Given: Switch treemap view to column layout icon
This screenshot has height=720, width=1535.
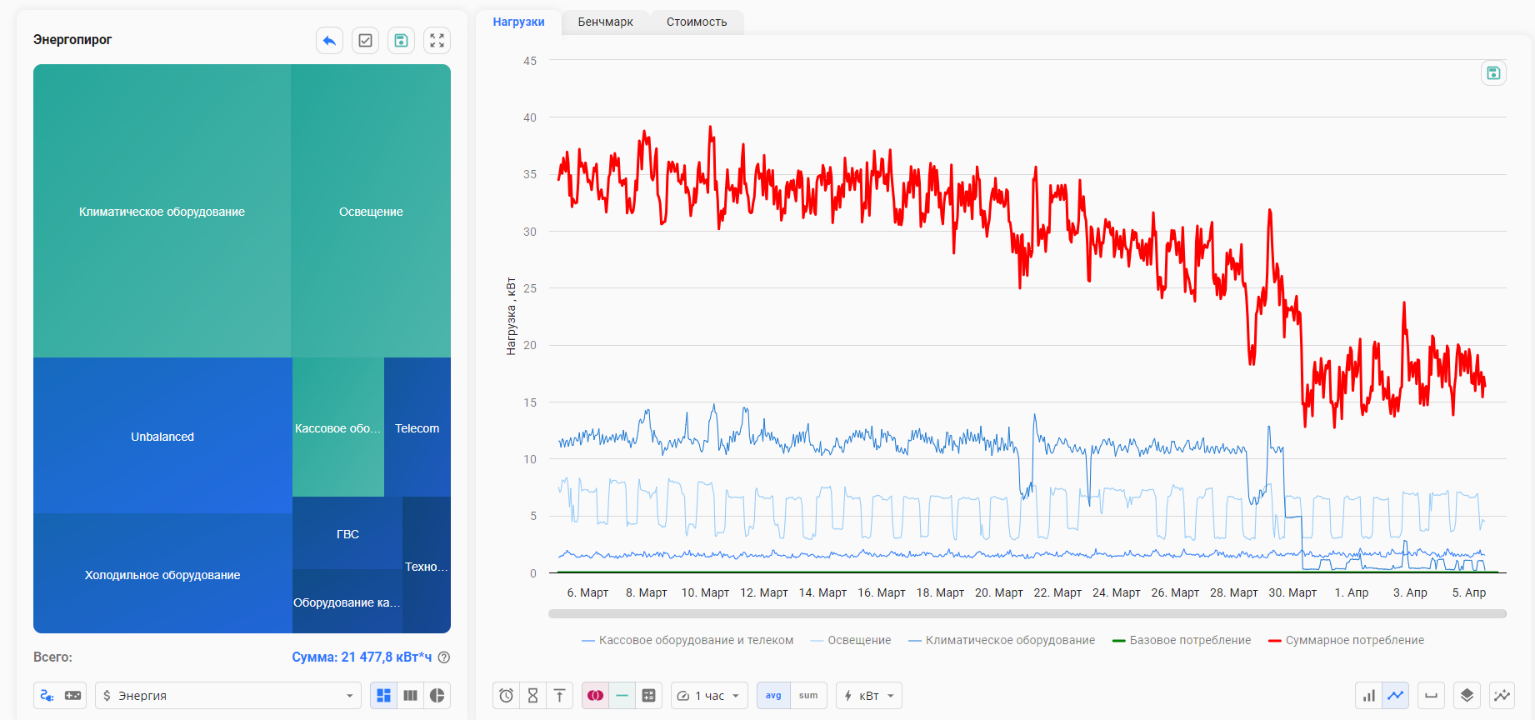Looking at the screenshot, I should 410,695.
